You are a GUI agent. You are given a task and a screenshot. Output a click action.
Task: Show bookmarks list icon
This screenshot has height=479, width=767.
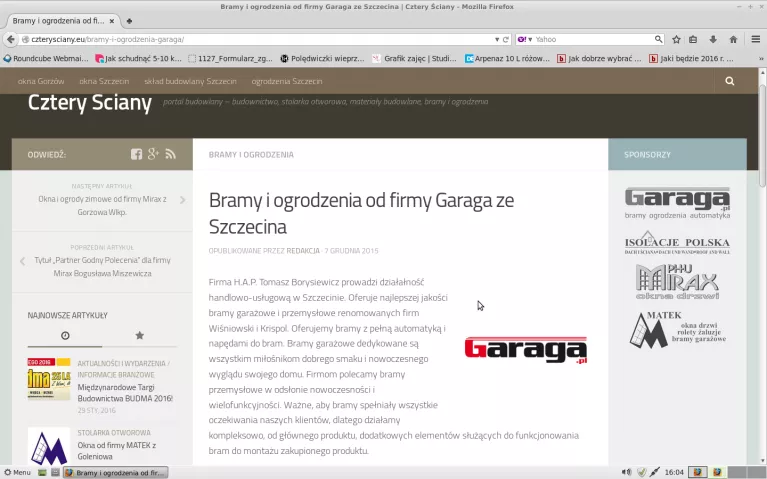coord(693,39)
